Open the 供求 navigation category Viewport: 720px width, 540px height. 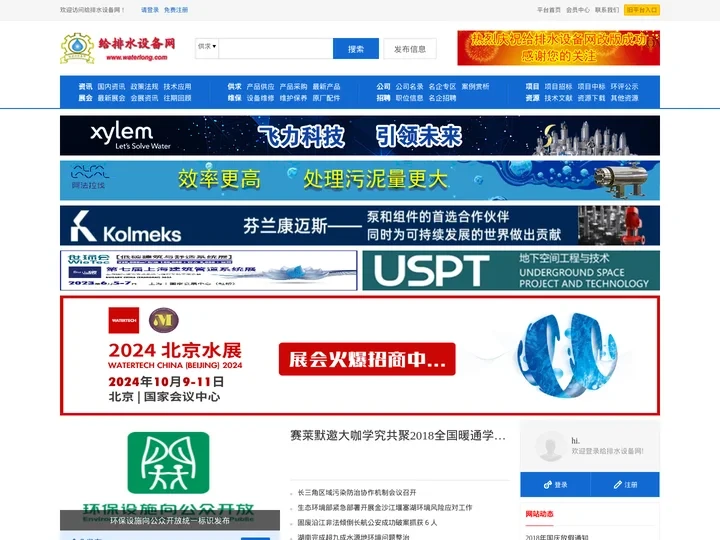point(234,86)
